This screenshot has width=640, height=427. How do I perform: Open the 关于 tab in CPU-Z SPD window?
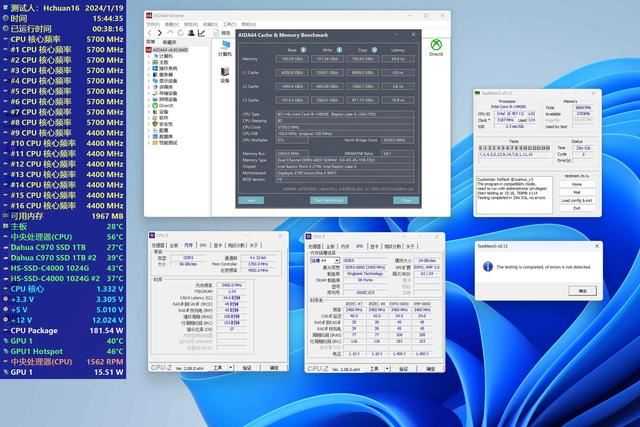[x=410, y=246]
